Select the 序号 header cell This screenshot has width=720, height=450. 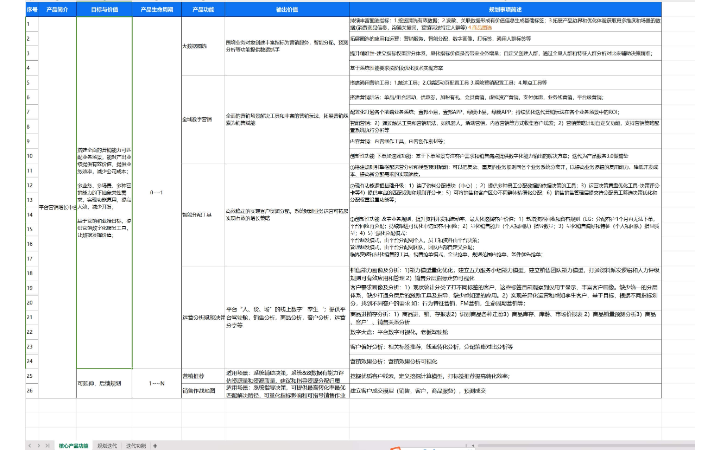coord(32,9)
